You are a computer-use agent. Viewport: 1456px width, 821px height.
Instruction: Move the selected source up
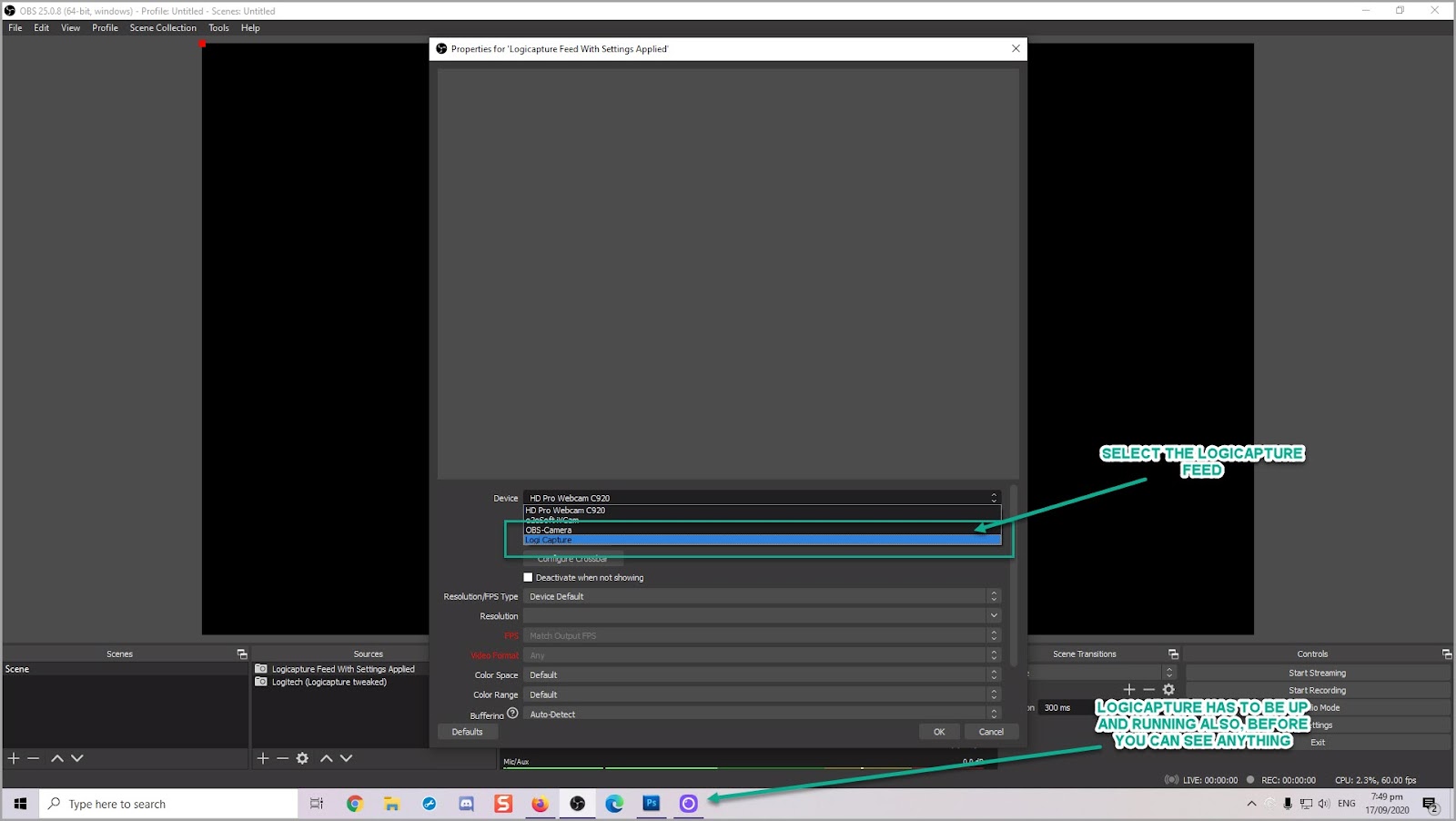pos(327,758)
